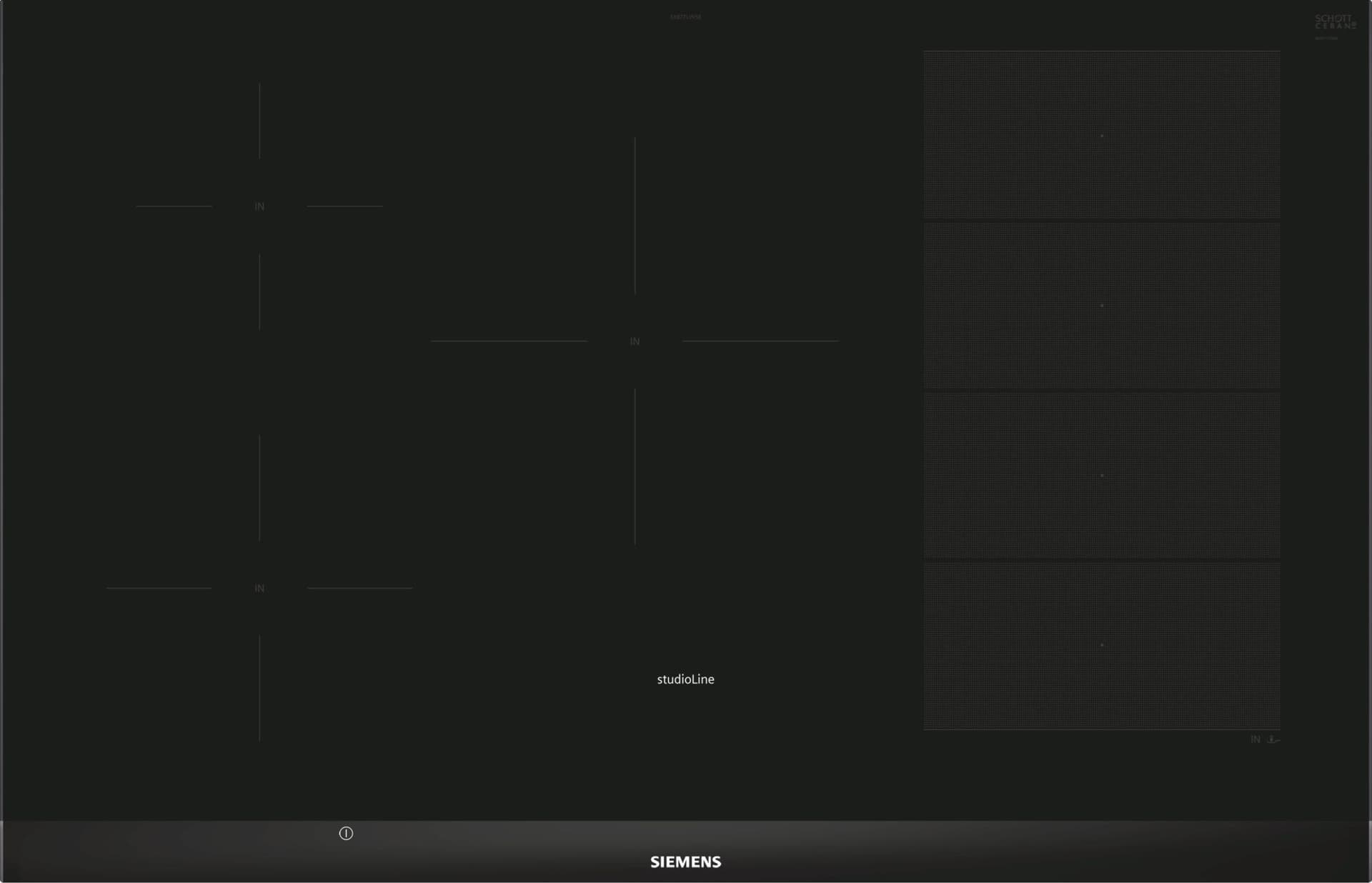Touch the center dot of the third flex zone segment

pos(1102,475)
